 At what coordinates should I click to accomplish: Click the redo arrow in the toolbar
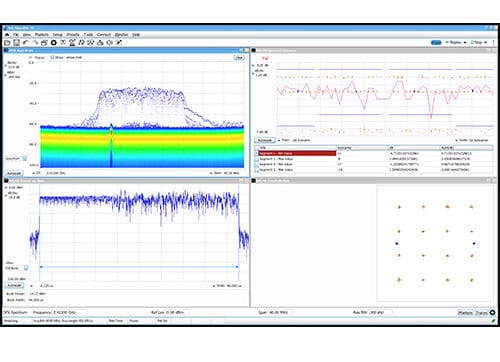click(35, 43)
